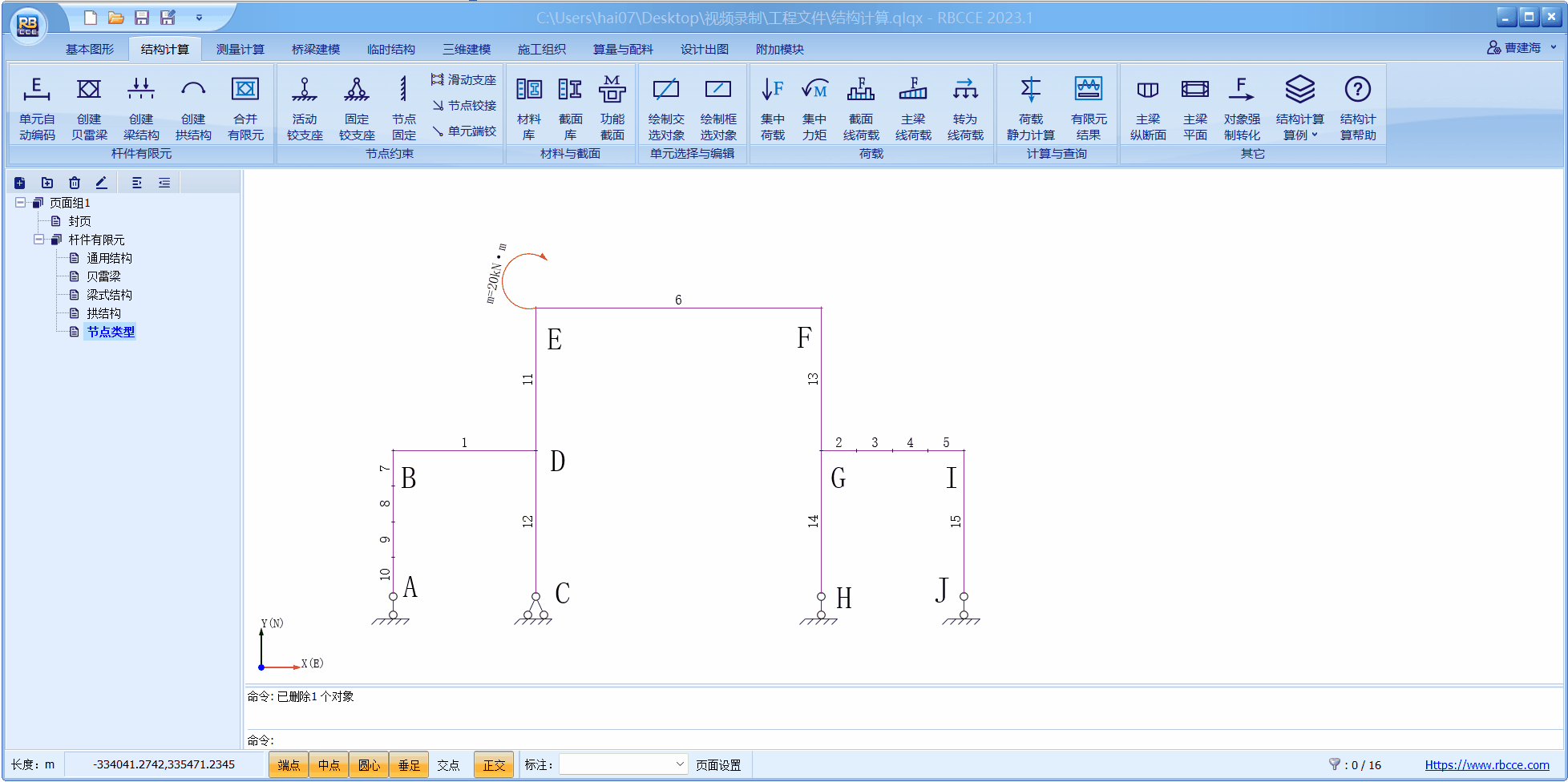Toggle 正交 orthogonal mode
Image resolution: width=1568 pixels, height=782 pixels.
(494, 765)
